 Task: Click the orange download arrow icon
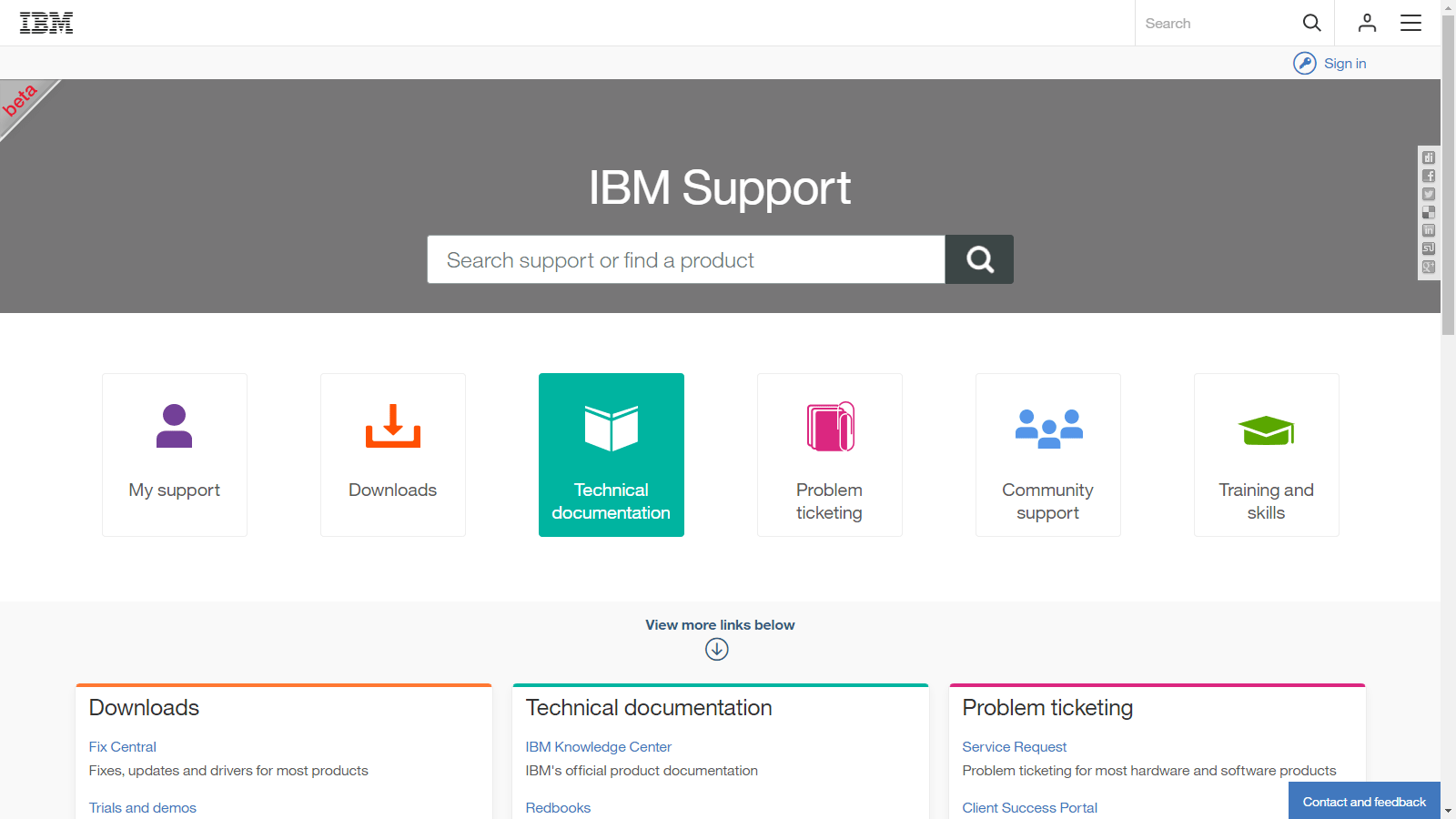click(x=393, y=426)
